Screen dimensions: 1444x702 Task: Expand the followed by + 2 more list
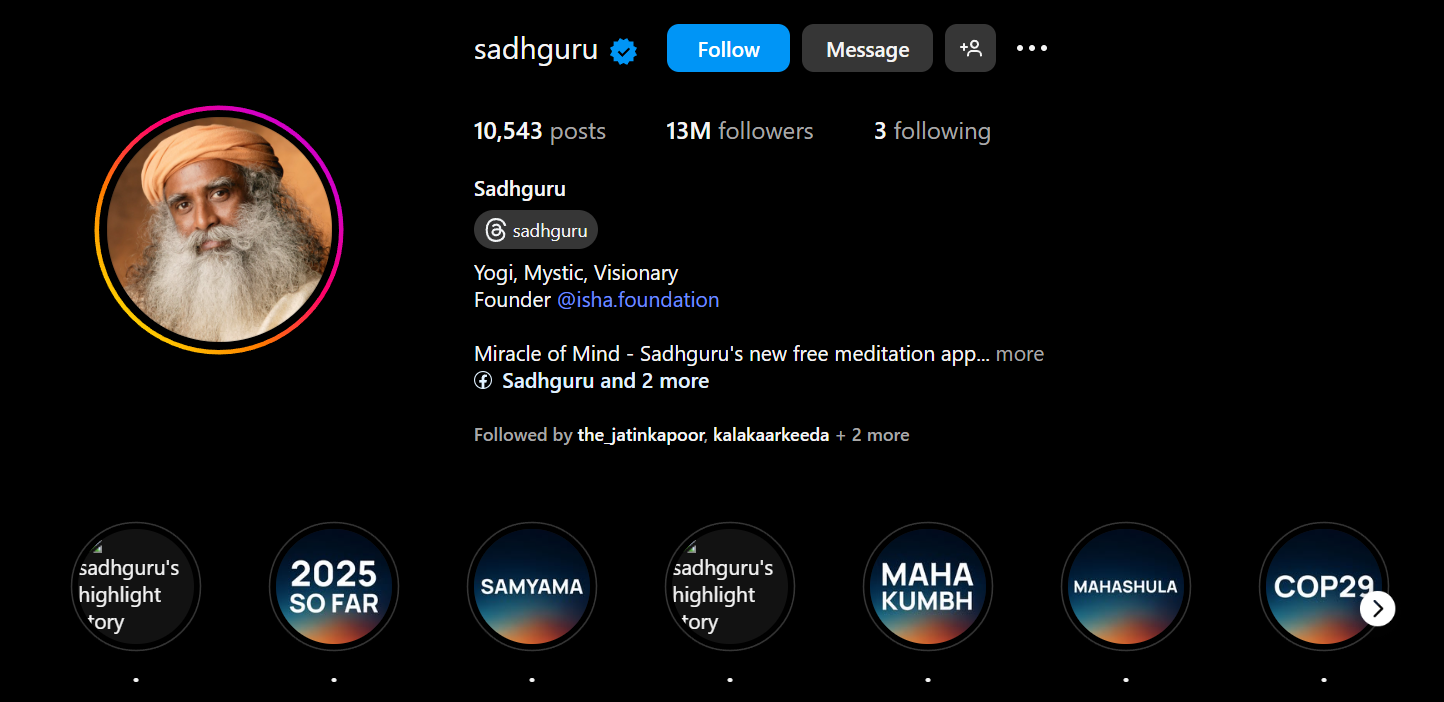pos(872,435)
